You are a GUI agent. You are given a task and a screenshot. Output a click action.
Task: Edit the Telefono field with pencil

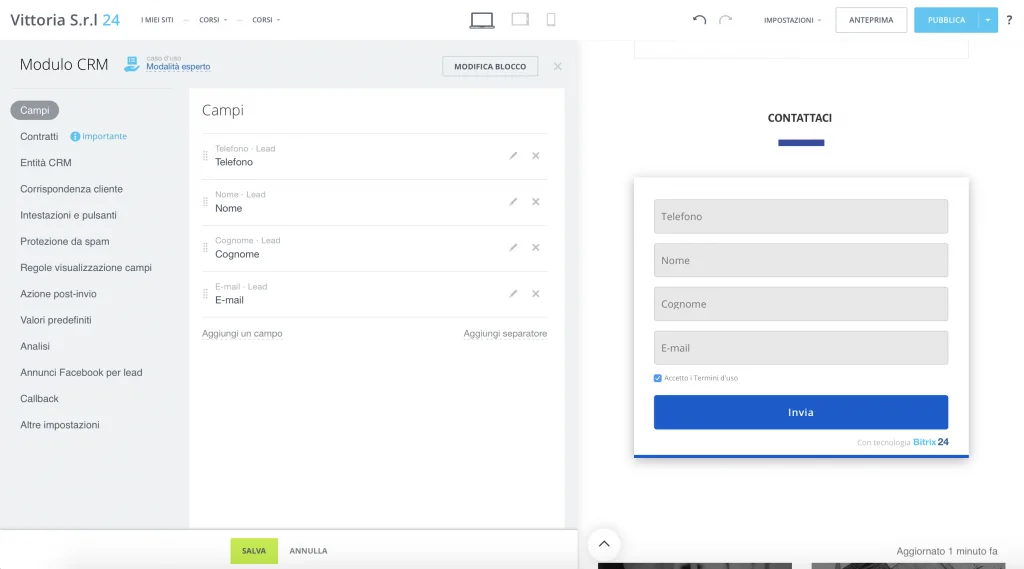513,155
